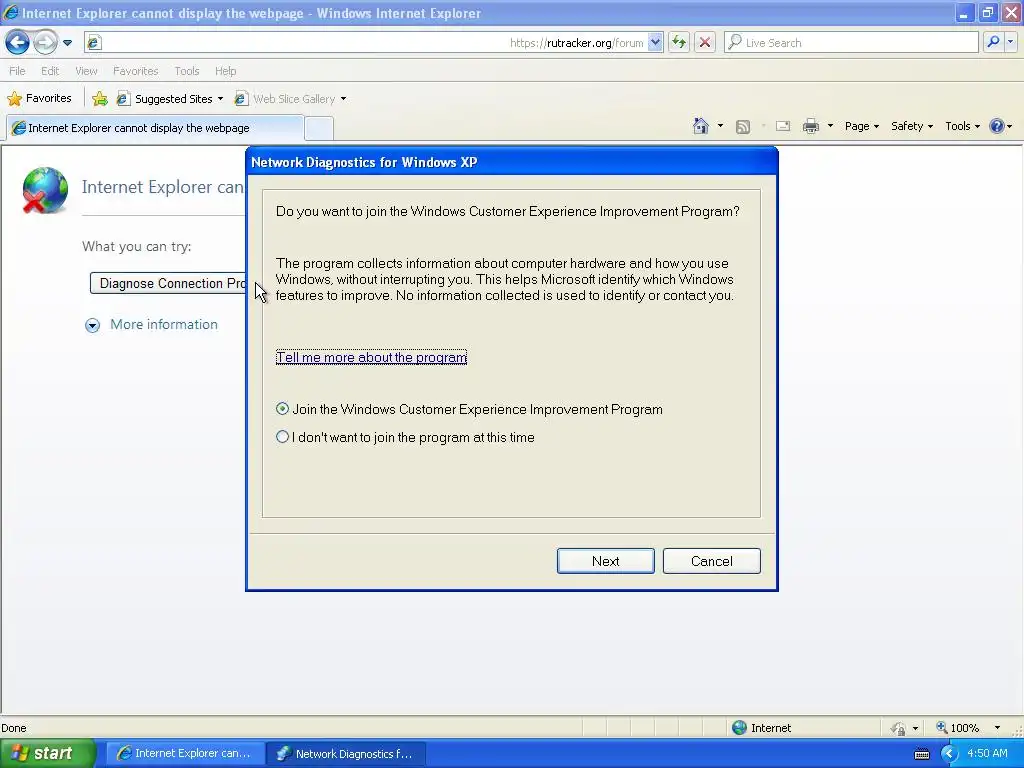Select the 'cannot display the webpage' tab
The height and width of the screenshot is (768, 1024).
[155, 128]
